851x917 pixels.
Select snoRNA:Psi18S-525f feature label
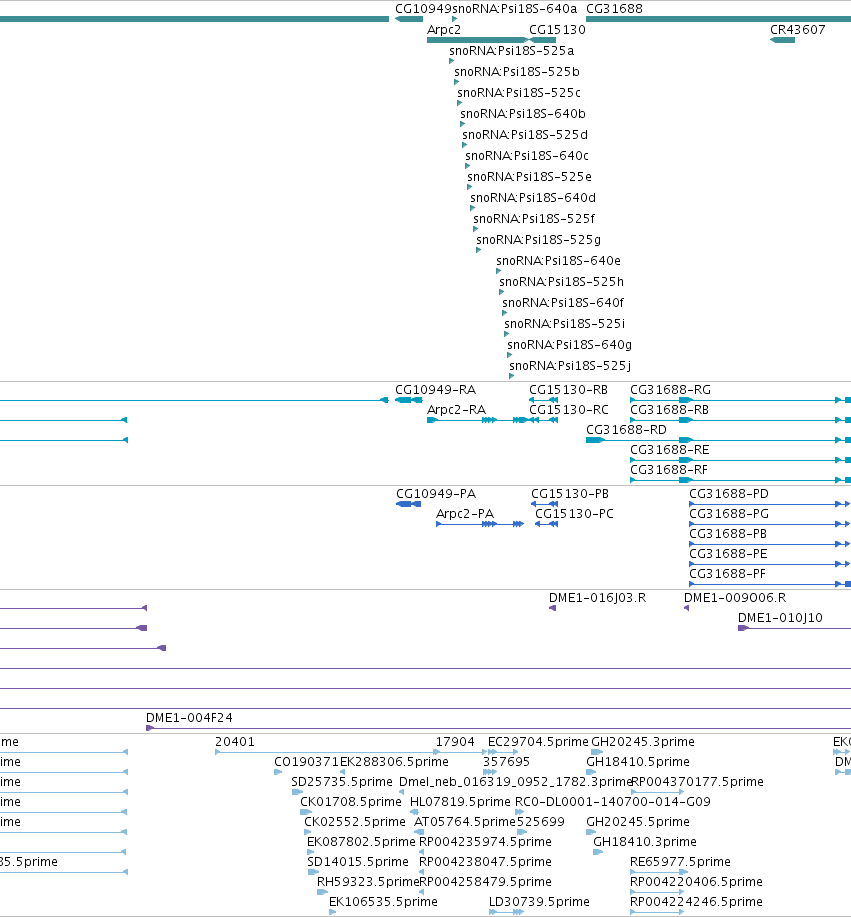pos(534,219)
